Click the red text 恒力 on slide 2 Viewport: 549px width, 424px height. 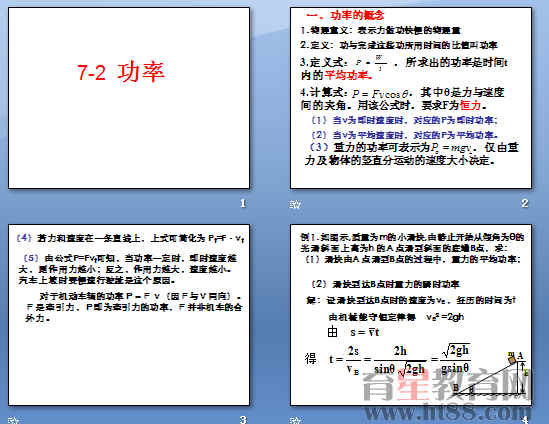tap(471, 105)
